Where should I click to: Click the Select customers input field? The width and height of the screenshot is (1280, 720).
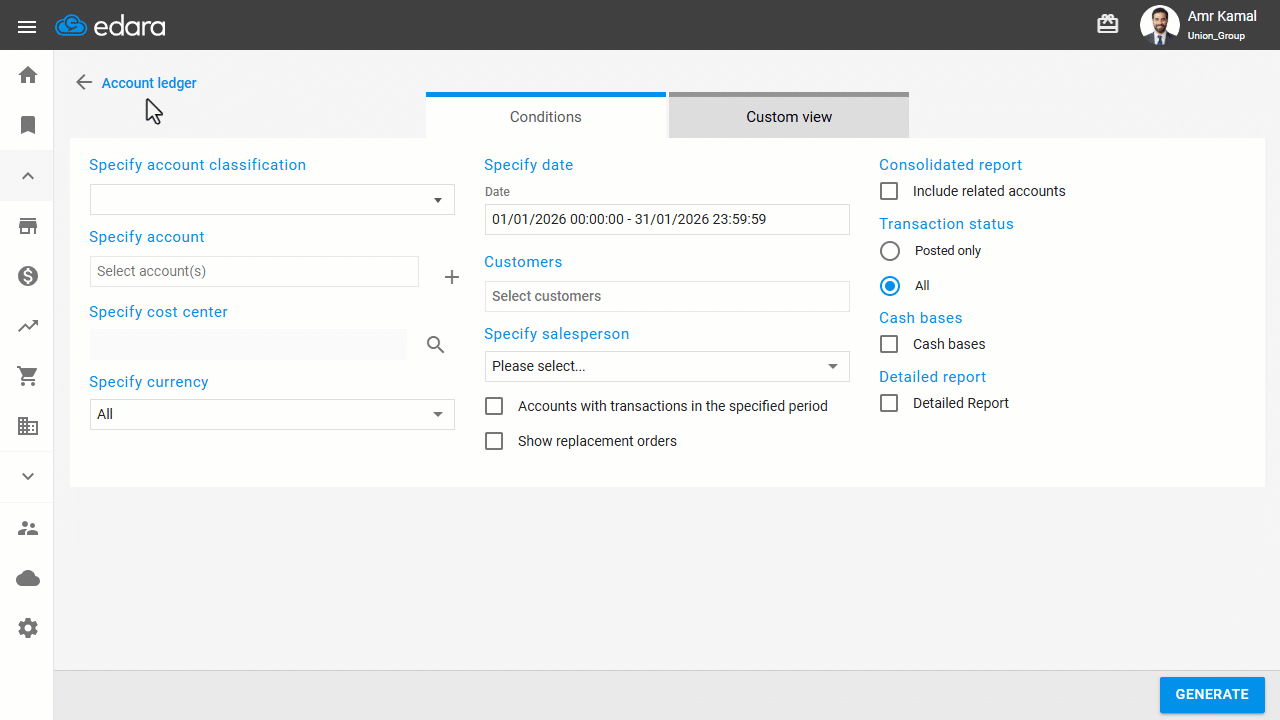667,296
